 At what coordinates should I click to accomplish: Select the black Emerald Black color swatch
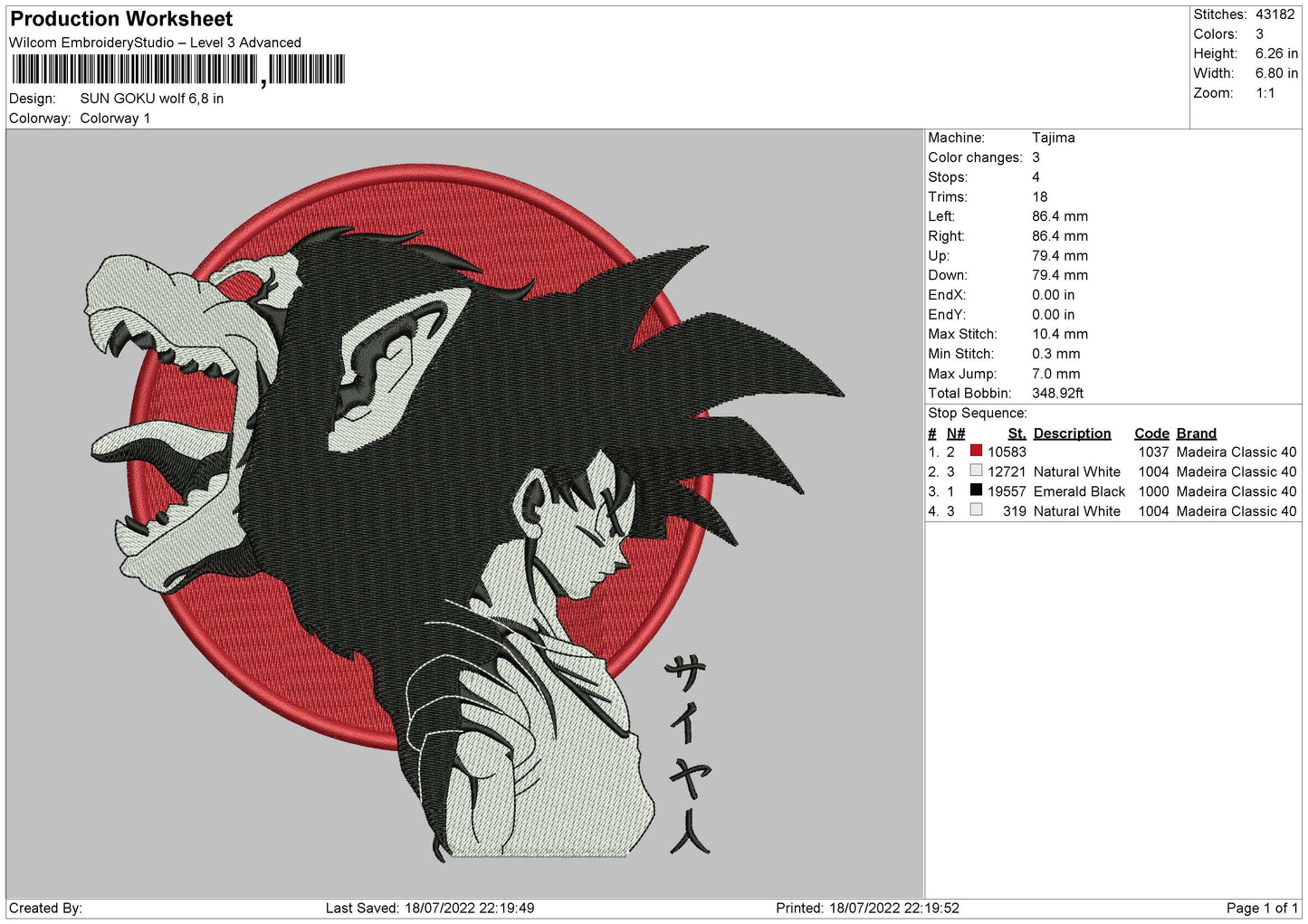click(976, 491)
